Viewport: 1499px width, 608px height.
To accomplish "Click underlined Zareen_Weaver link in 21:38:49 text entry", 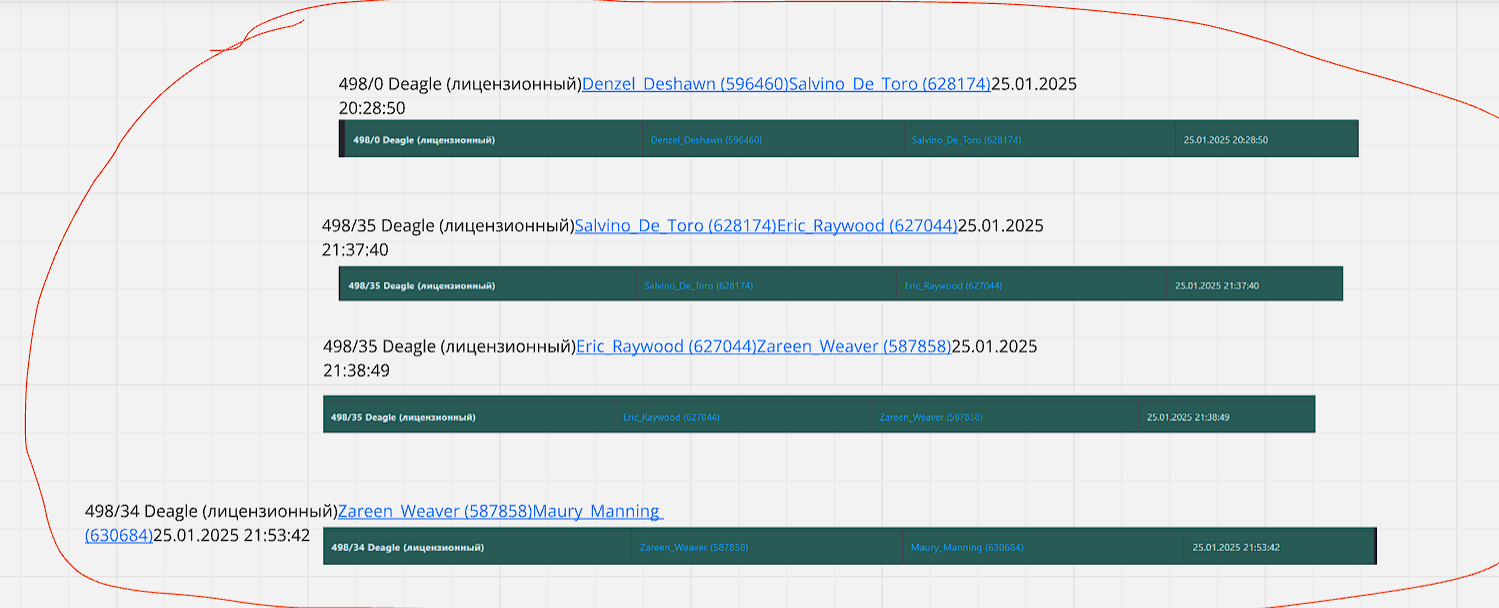I will 853,347.
